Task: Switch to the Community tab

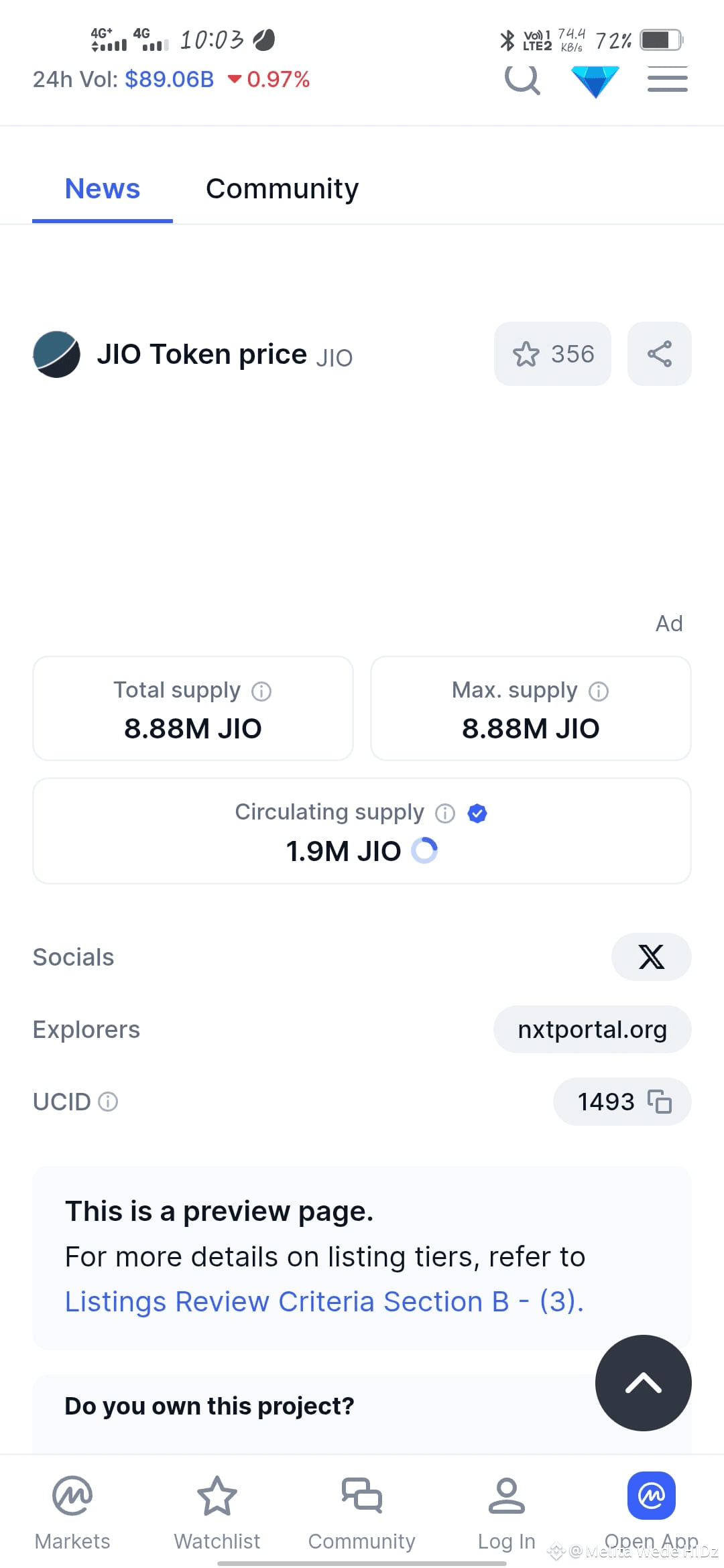Action: (282, 189)
